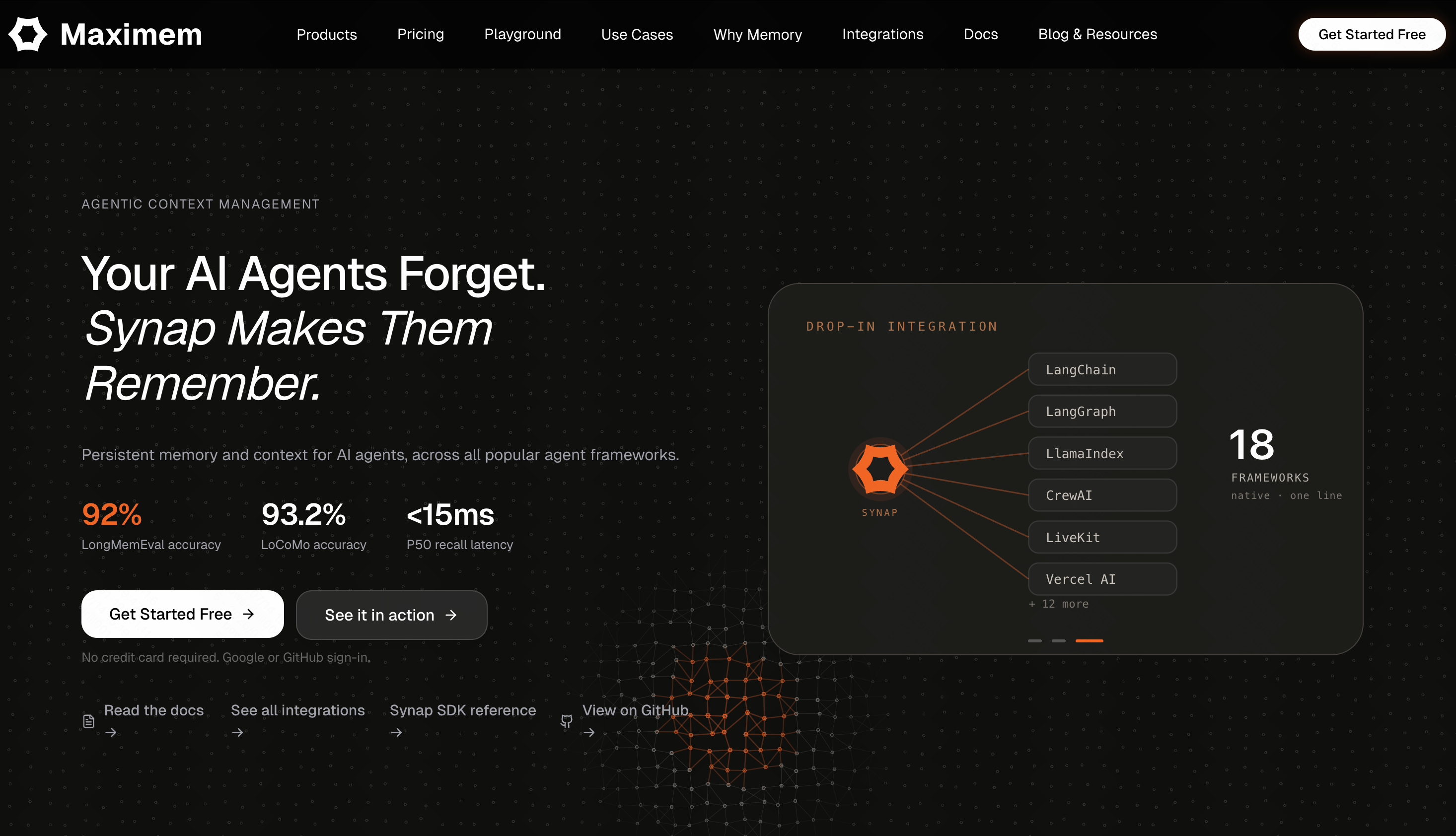This screenshot has width=1456, height=836.
Task: Open Integrations in the navigation bar
Action: (882, 34)
